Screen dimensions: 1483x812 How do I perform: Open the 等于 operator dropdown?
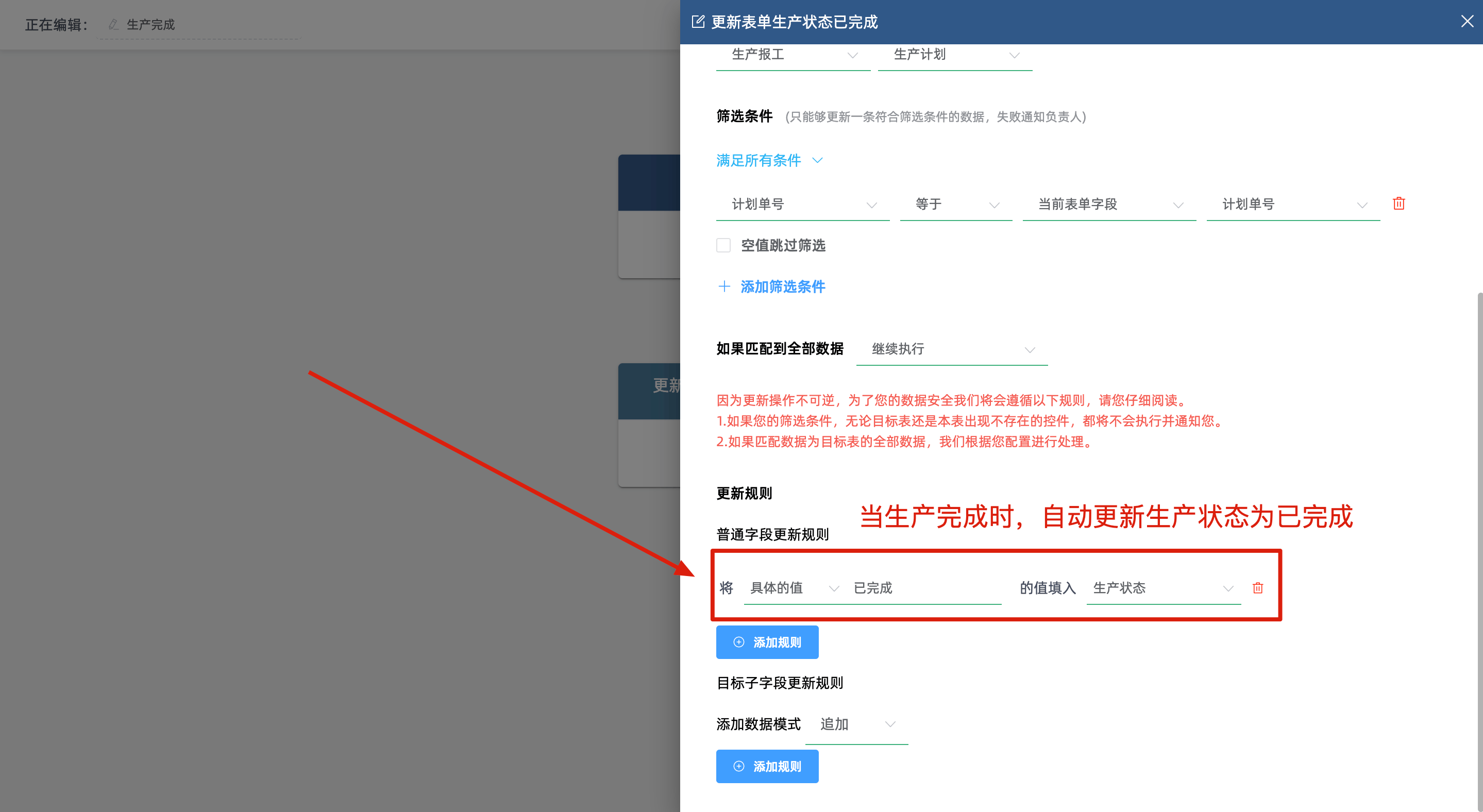click(956, 205)
